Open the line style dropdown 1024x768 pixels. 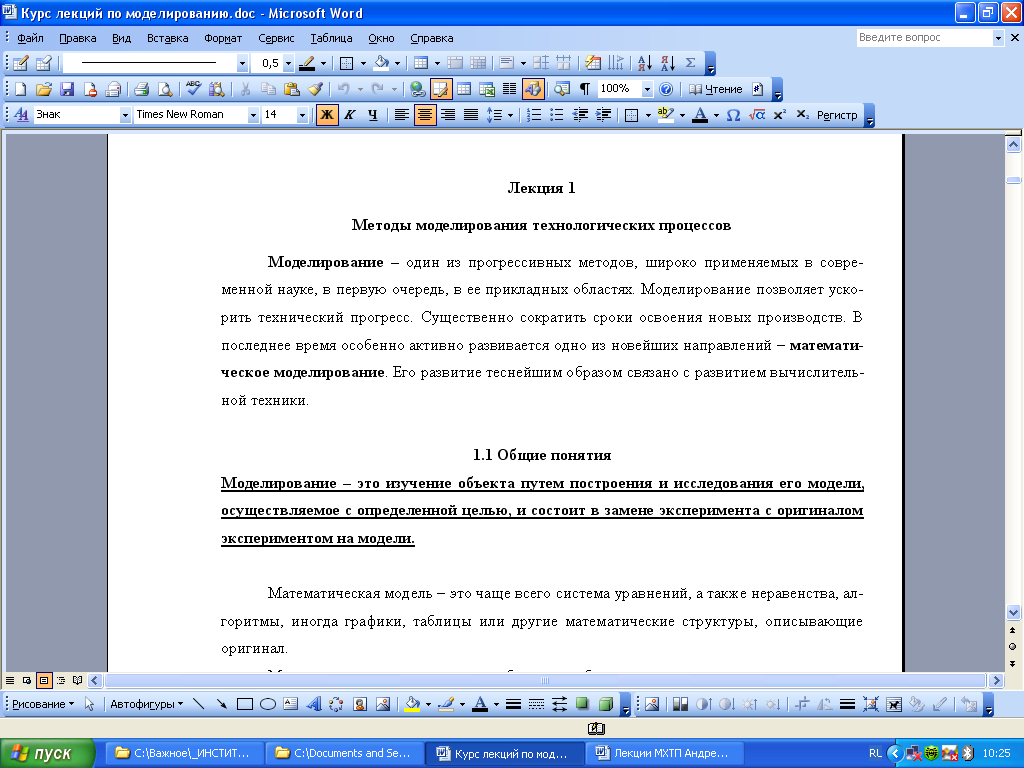(242, 63)
